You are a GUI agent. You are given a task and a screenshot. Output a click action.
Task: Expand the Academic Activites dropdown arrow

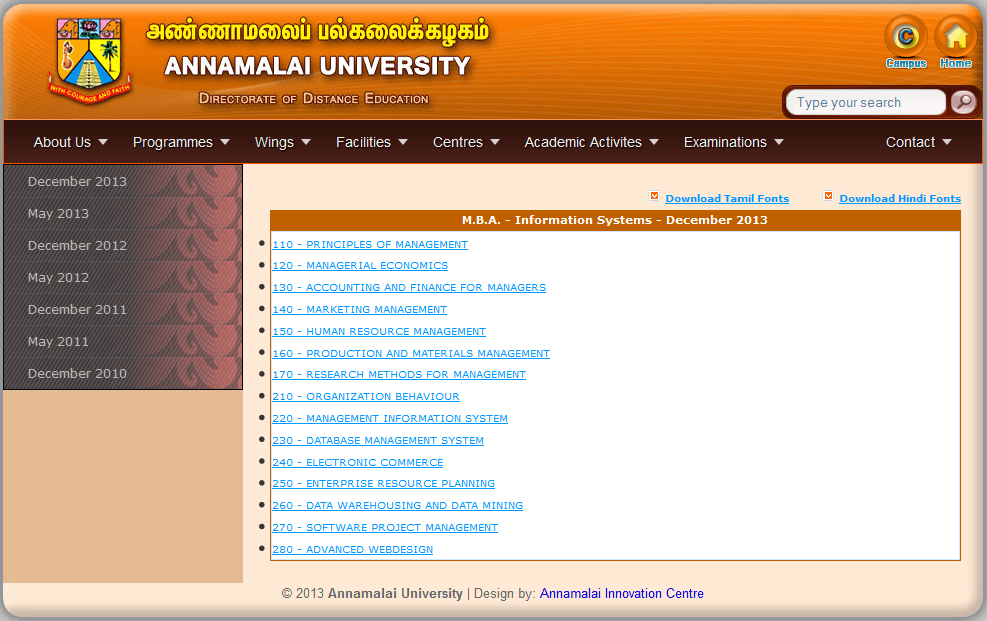pos(654,142)
